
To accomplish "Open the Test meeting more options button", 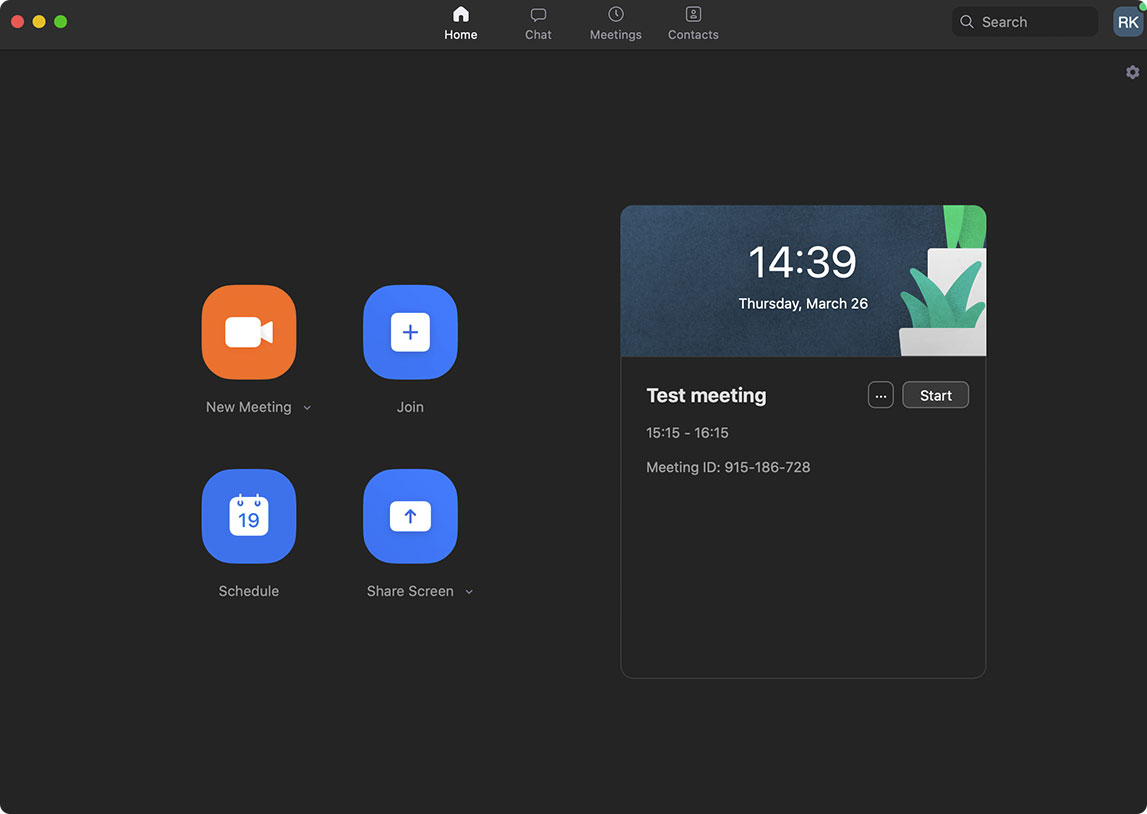I will click(x=880, y=395).
